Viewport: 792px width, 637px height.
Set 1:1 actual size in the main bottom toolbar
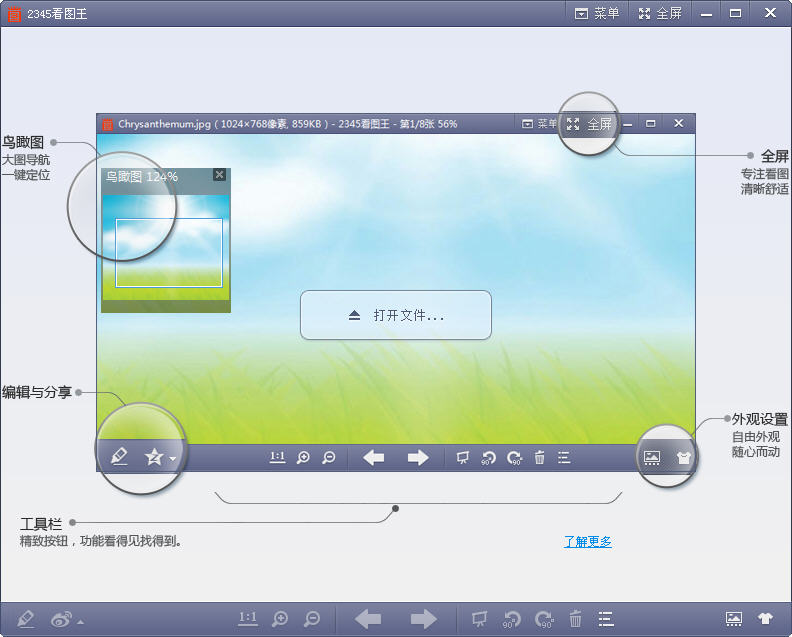[x=248, y=619]
